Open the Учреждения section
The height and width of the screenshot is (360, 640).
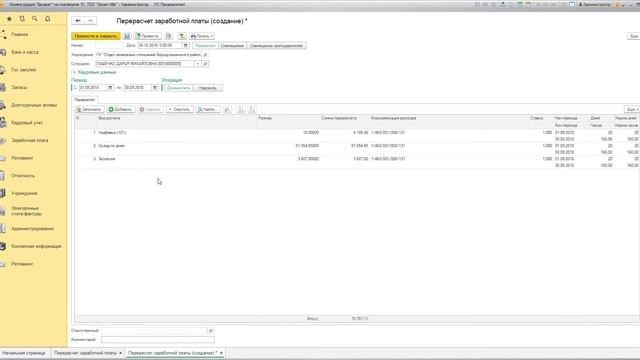(24, 193)
